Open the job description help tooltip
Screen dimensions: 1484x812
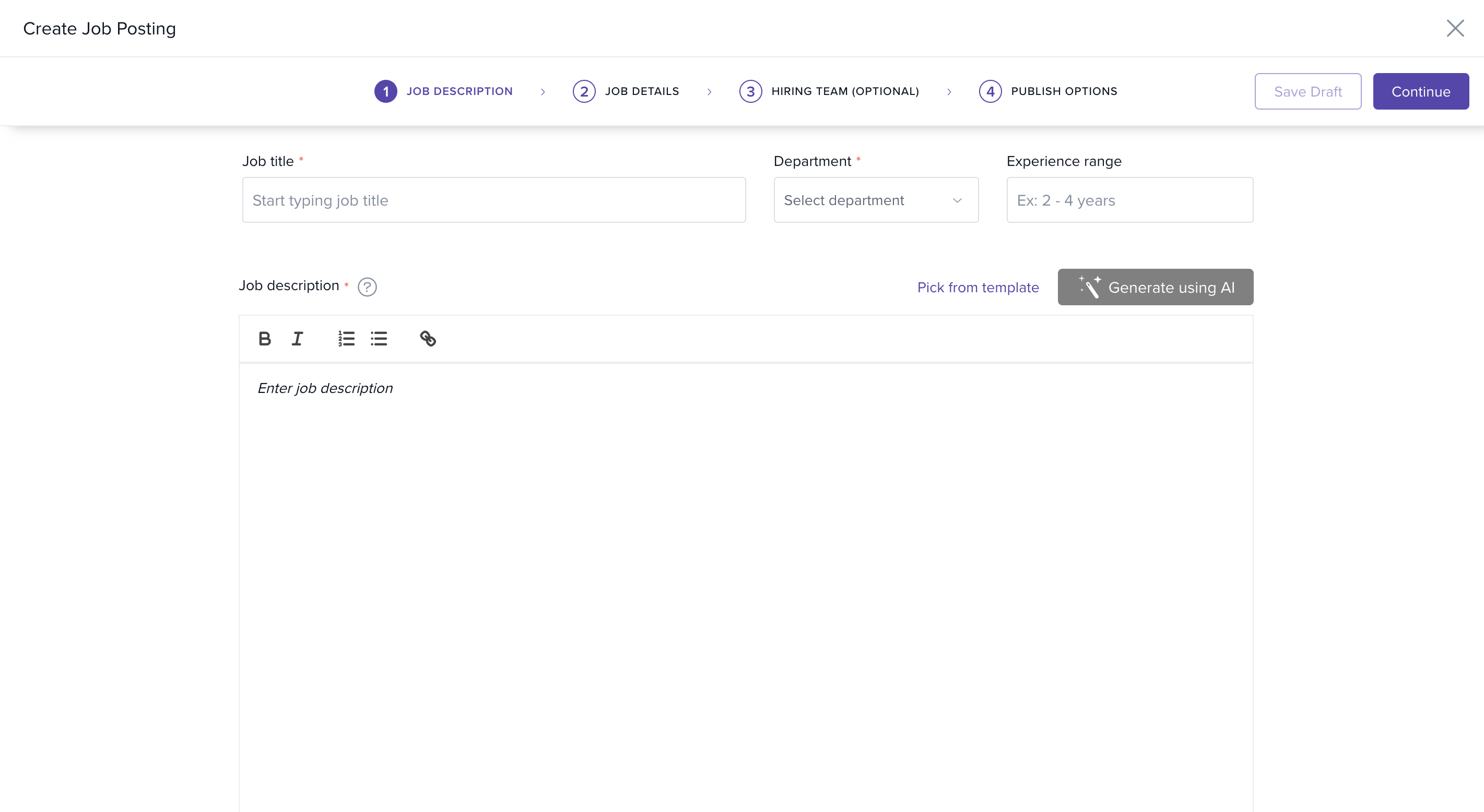367,287
